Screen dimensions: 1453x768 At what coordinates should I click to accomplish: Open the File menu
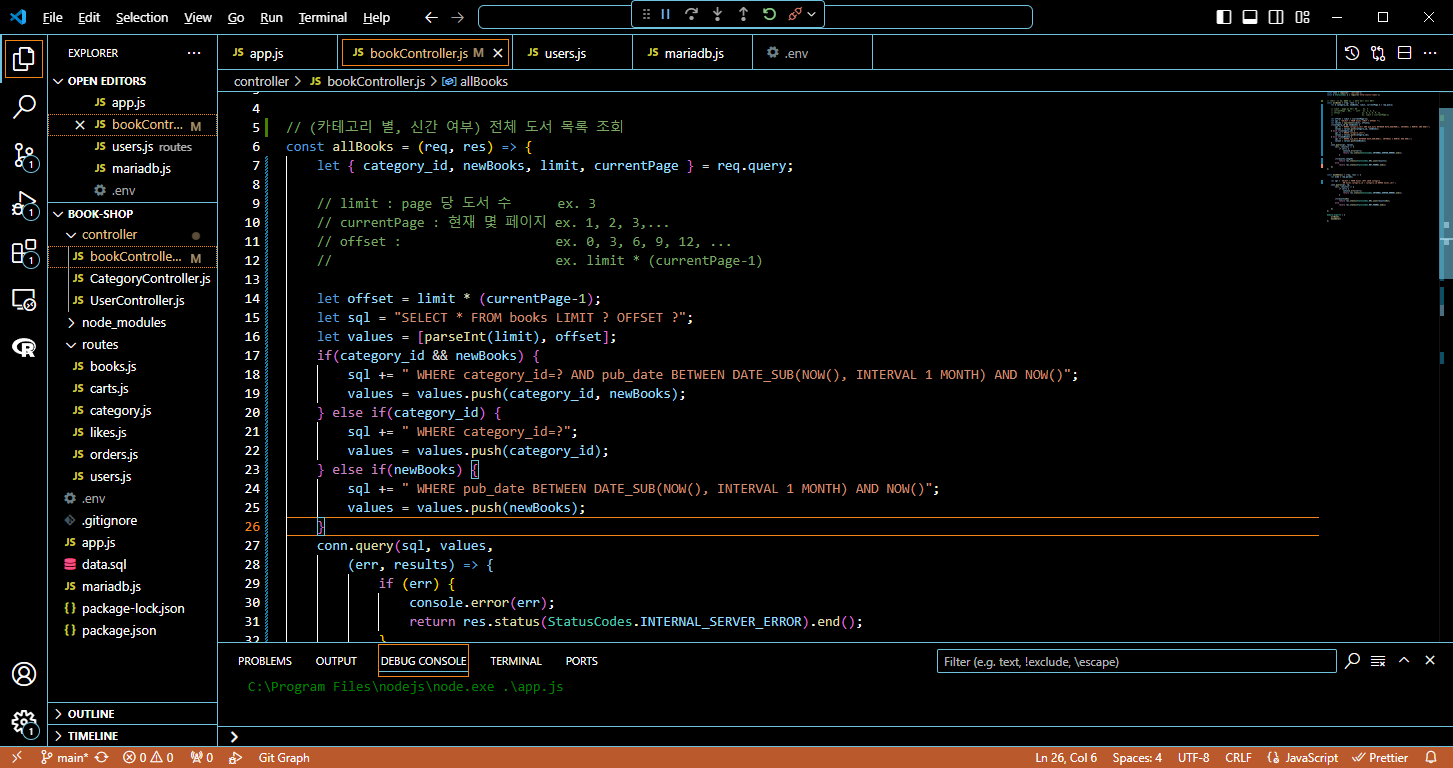52,17
